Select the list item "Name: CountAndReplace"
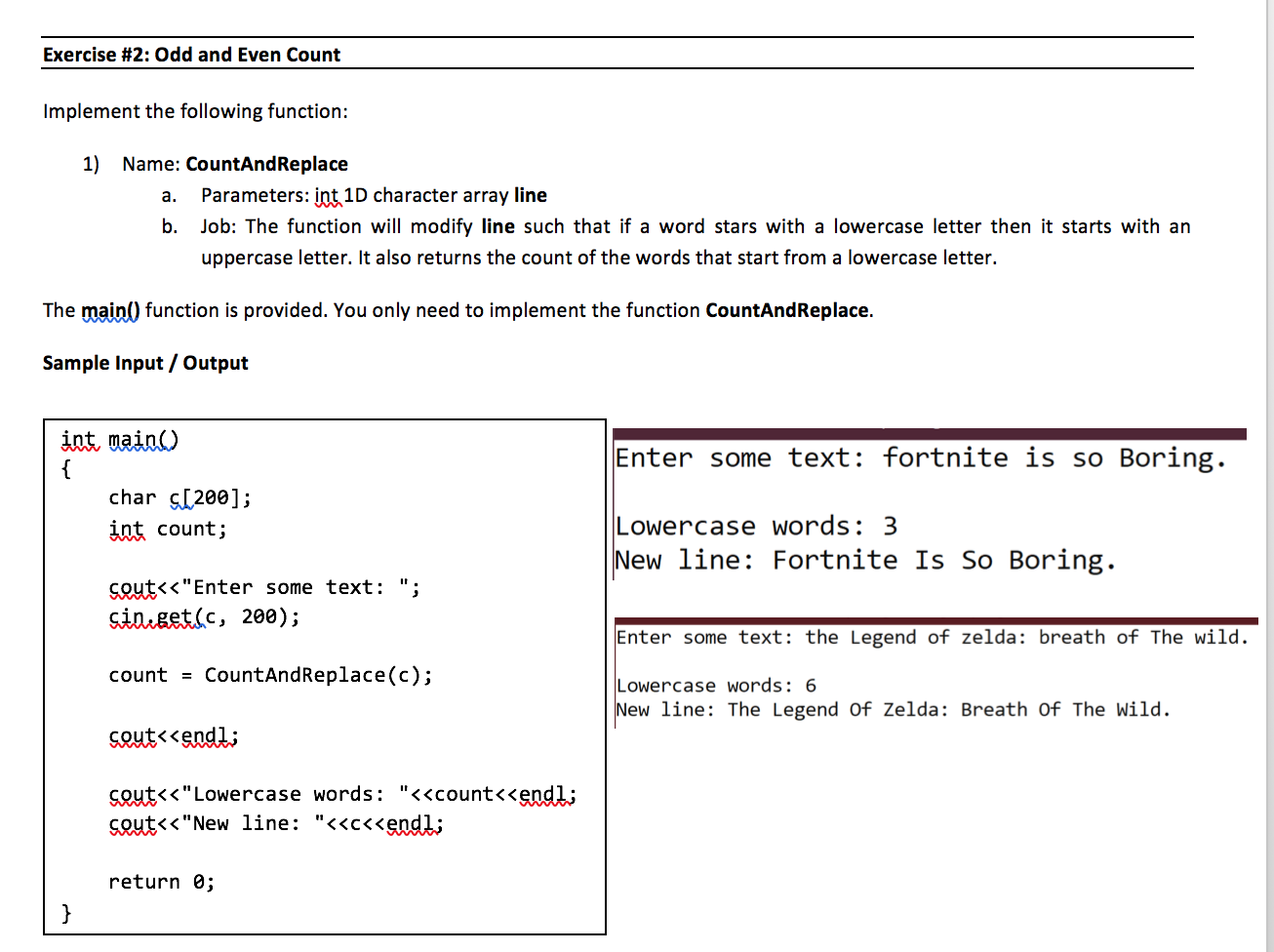The width and height of the screenshot is (1274, 952). [235, 164]
